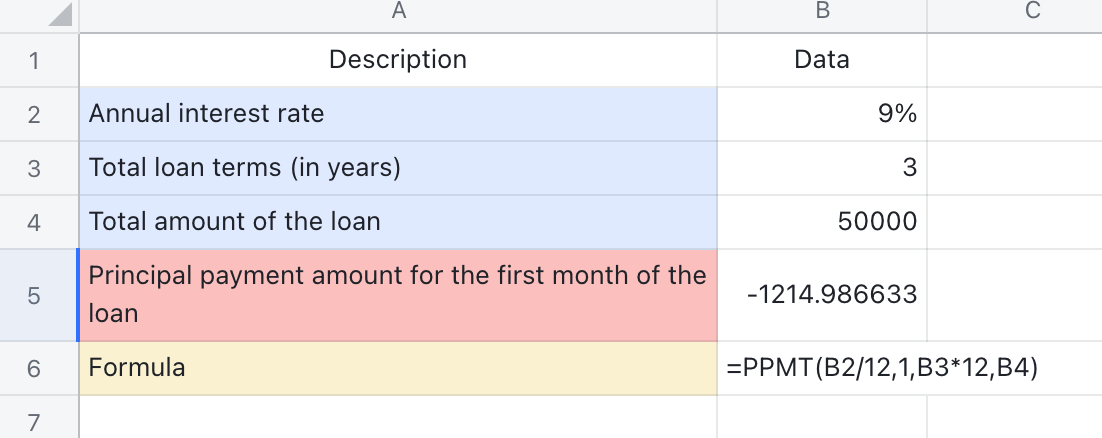Select the cell with value 50000
1102x438 pixels.
point(822,222)
